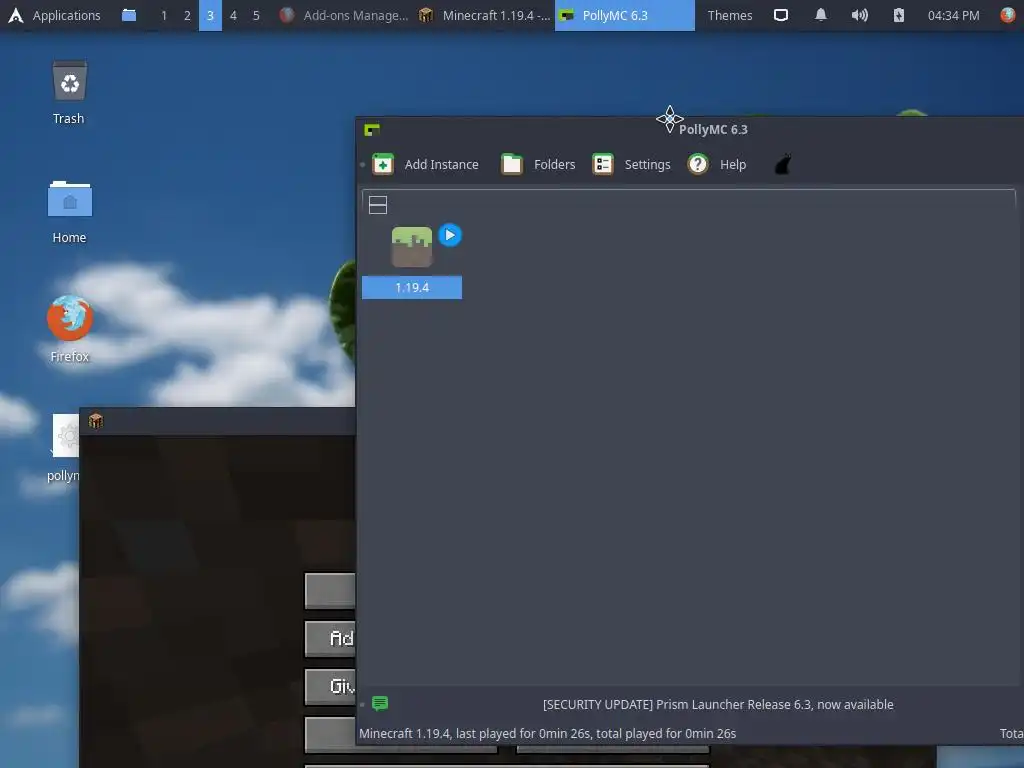Screen dimensions: 1024x768
Task: Click the blue play badge on instance
Action: 449,235
